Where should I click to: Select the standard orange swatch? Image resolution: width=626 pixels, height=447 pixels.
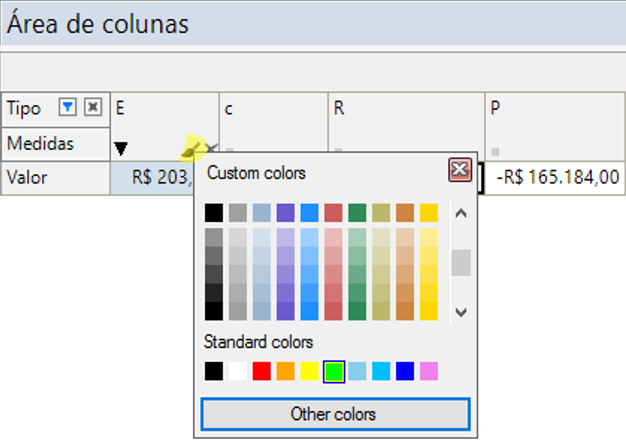(286, 371)
